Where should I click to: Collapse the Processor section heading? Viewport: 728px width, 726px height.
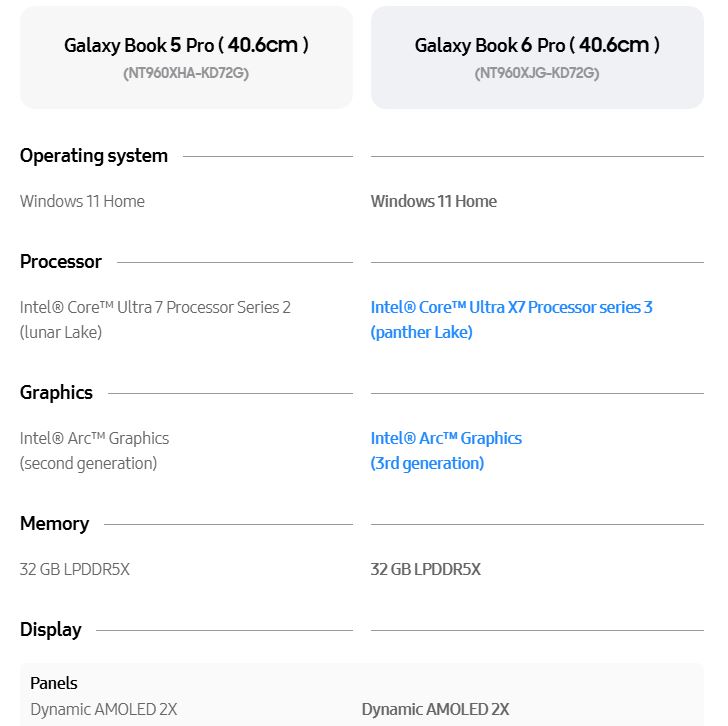tap(61, 262)
